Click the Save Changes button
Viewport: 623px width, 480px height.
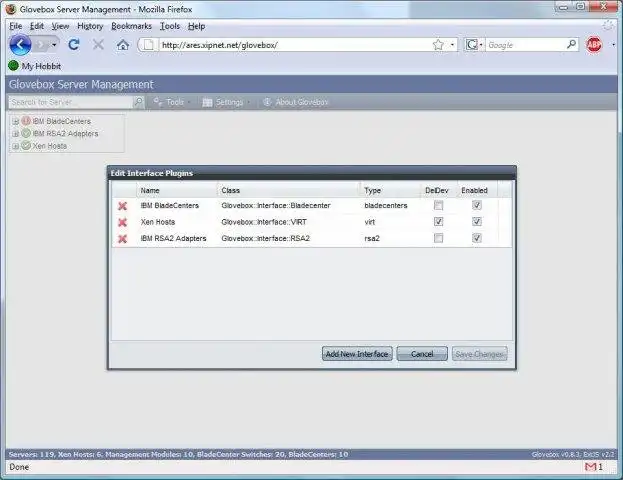point(479,354)
